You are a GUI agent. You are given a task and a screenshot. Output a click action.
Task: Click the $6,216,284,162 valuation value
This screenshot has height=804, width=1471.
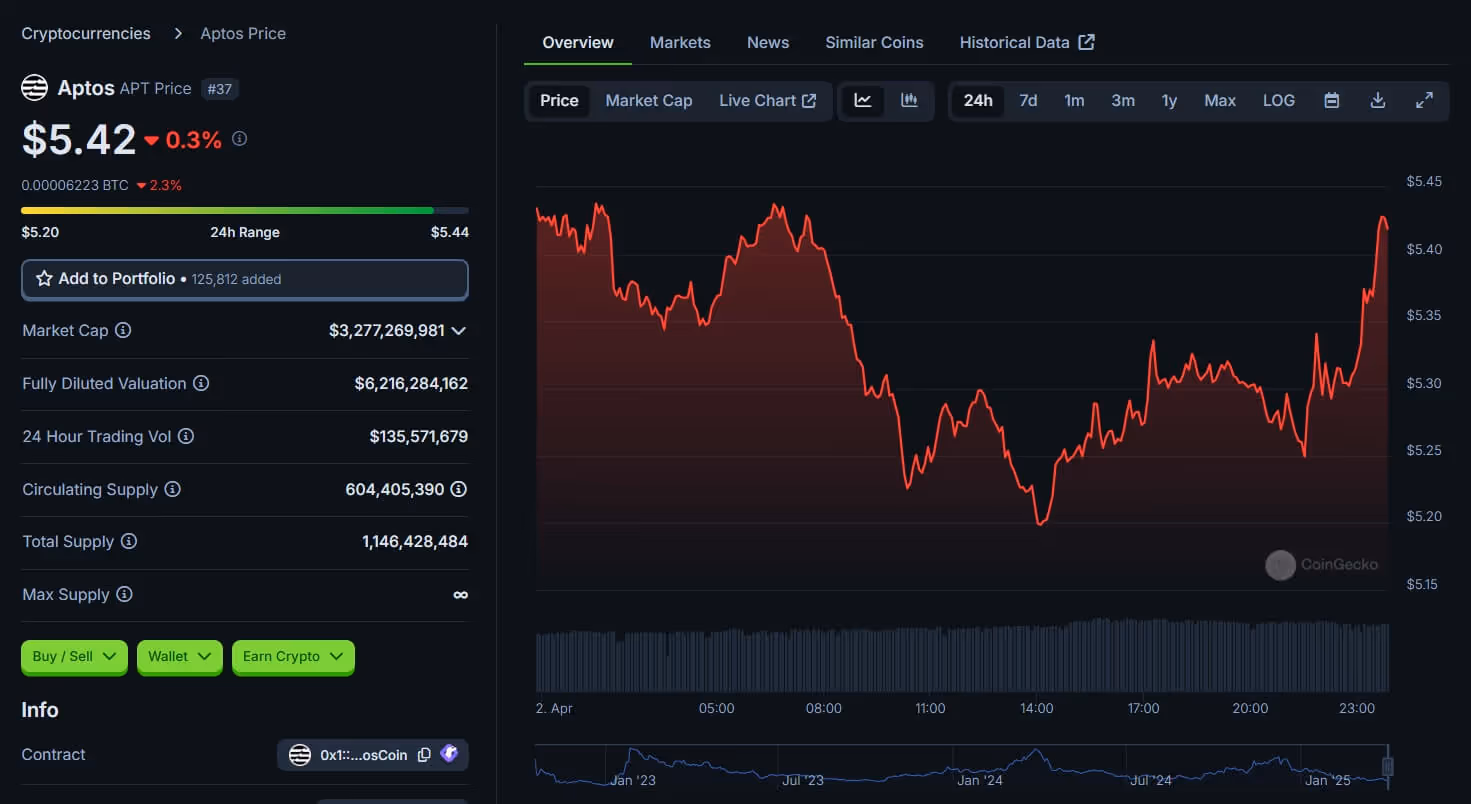click(411, 383)
